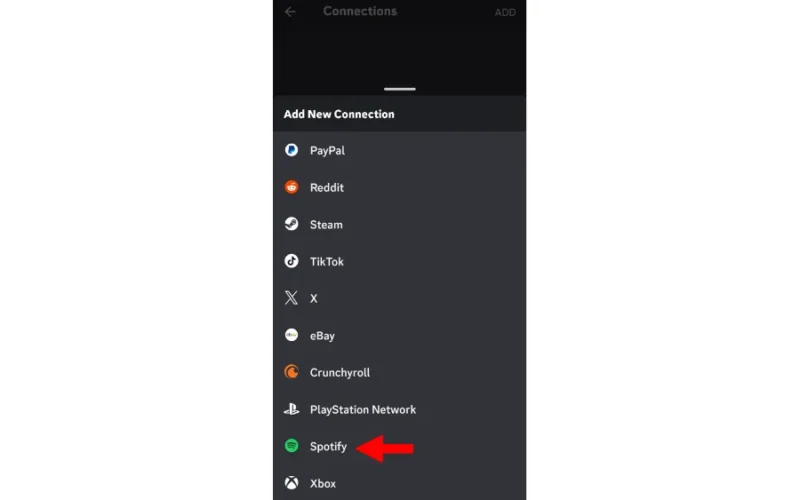Screen dimensions: 800x500
Task: Open the PayPal connection option
Action: [399, 151]
